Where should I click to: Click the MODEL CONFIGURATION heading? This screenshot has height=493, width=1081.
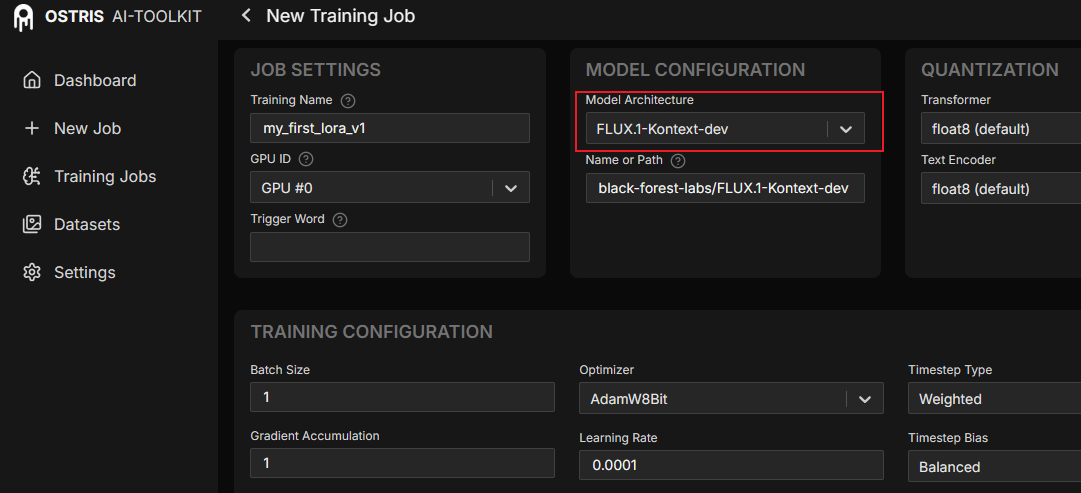point(696,70)
